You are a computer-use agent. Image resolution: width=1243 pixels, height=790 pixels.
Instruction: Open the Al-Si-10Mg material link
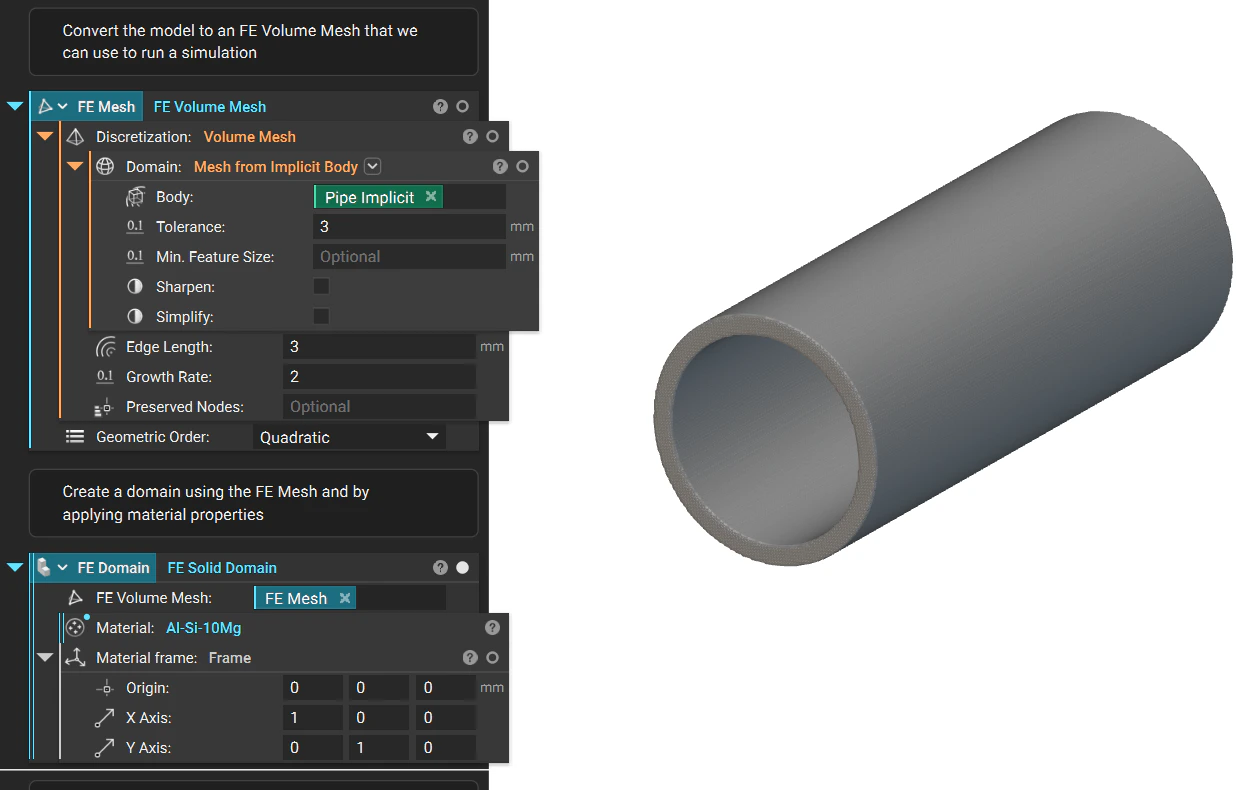click(x=204, y=628)
